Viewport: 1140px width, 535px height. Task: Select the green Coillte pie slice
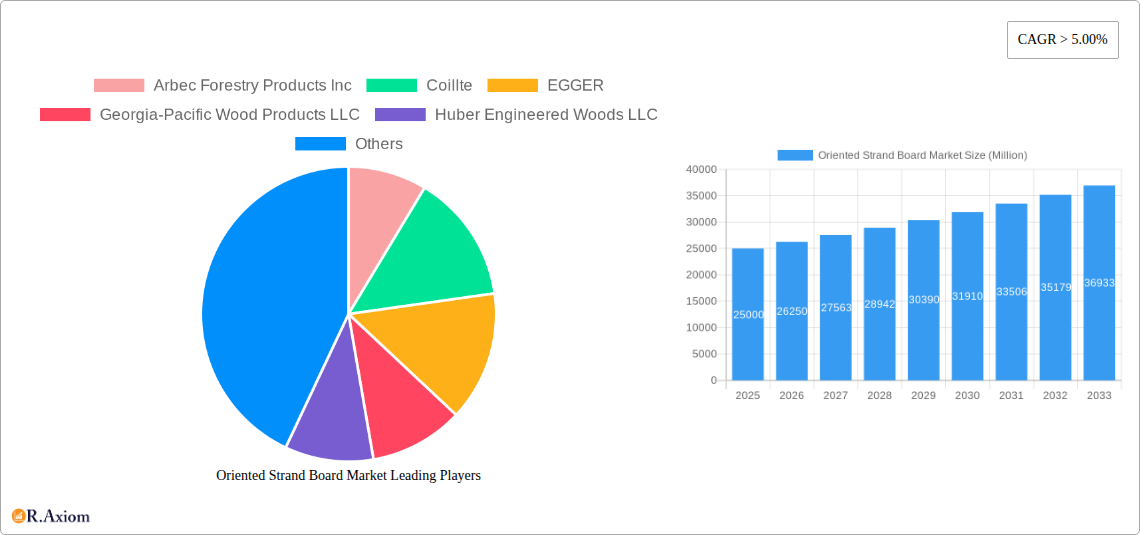[429, 251]
